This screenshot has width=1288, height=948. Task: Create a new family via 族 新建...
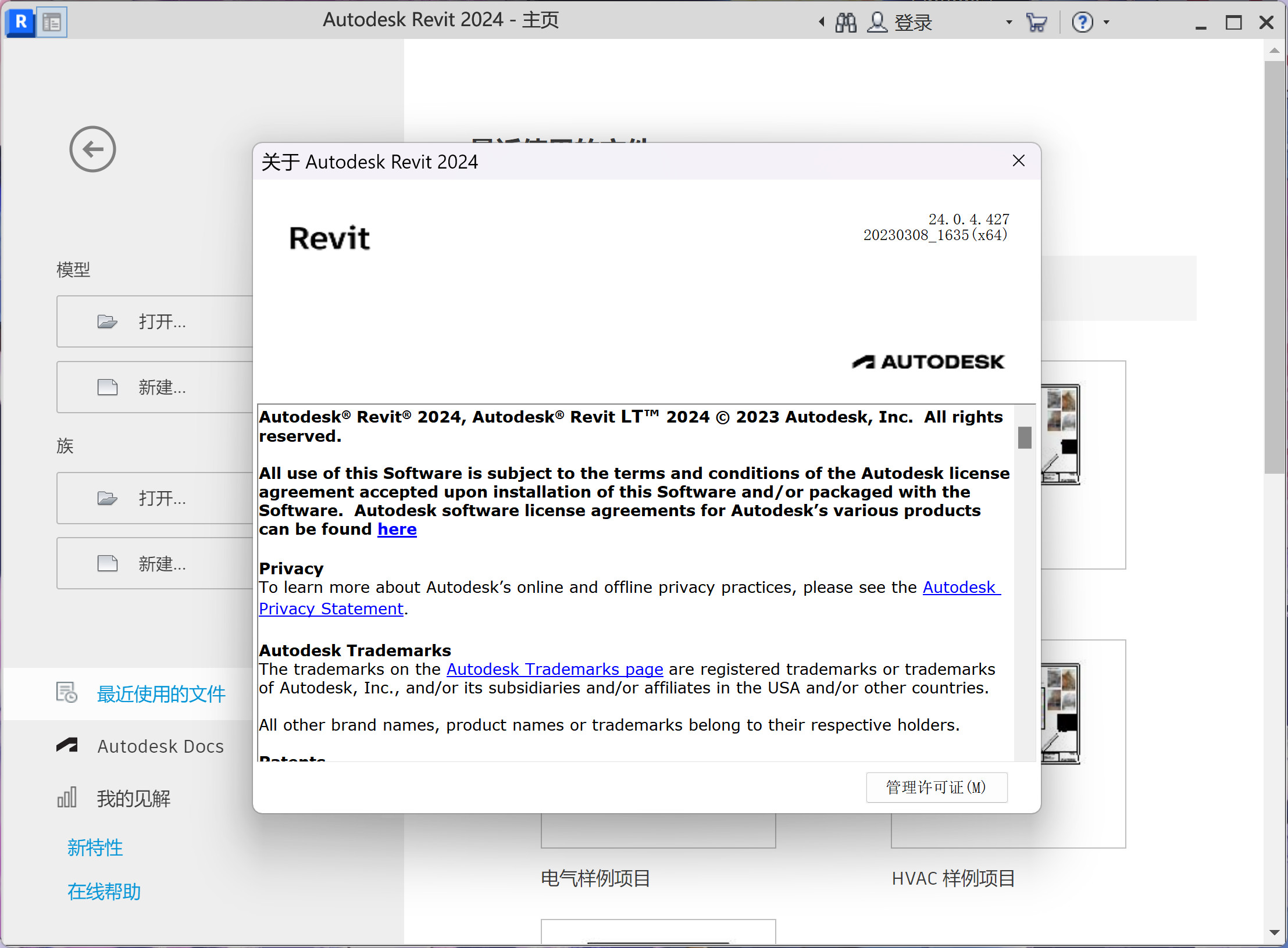pyautogui.click(x=155, y=563)
